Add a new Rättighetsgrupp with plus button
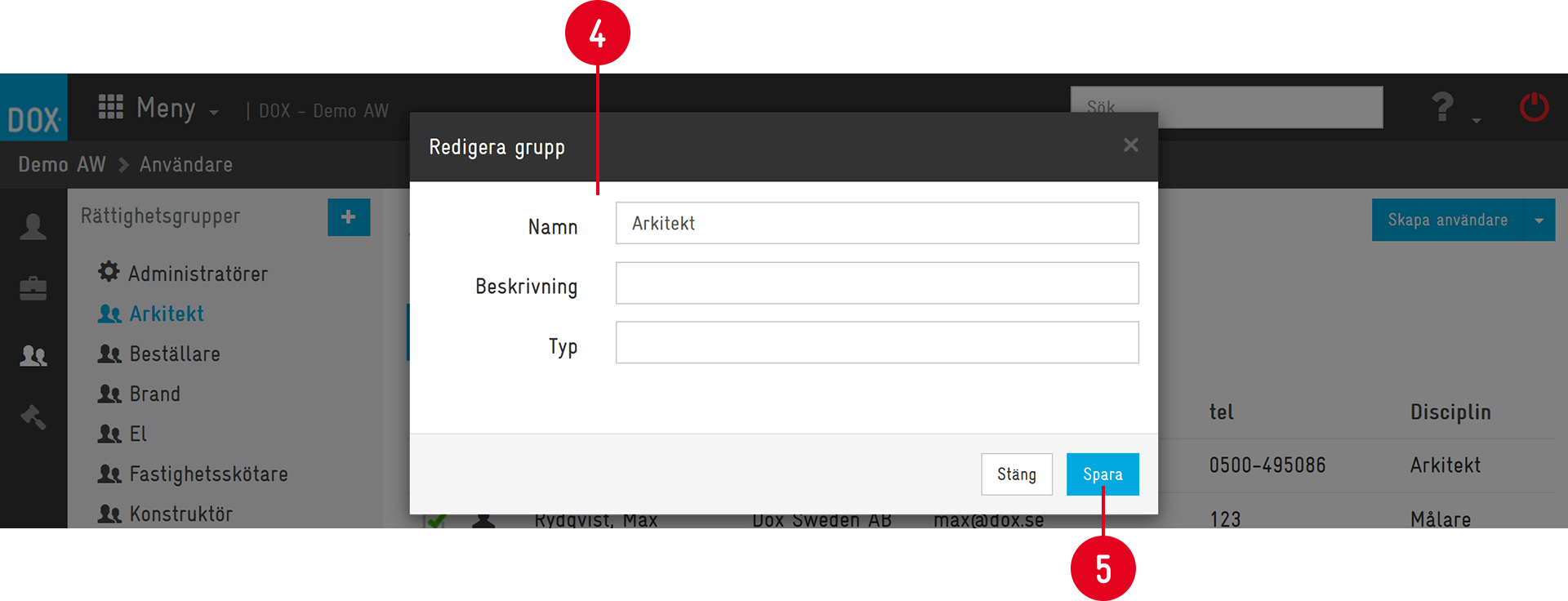Viewport: 1568px width, 601px height. pyautogui.click(x=349, y=217)
